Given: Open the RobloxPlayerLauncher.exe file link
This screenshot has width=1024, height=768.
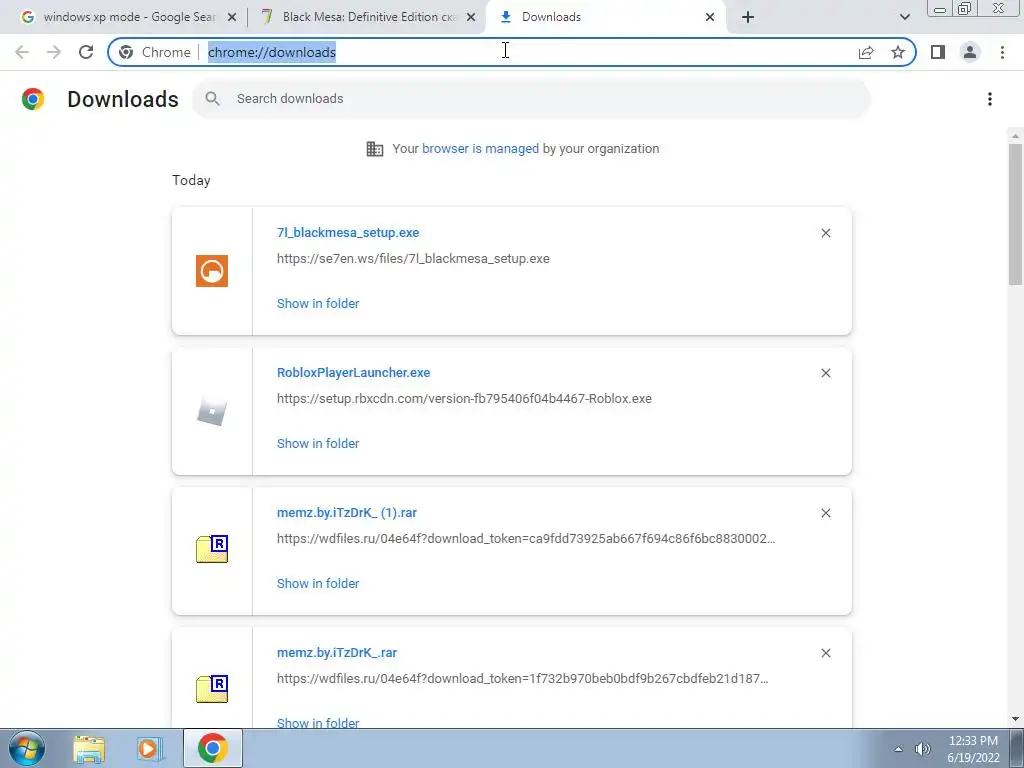Looking at the screenshot, I should tap(353, 372).
